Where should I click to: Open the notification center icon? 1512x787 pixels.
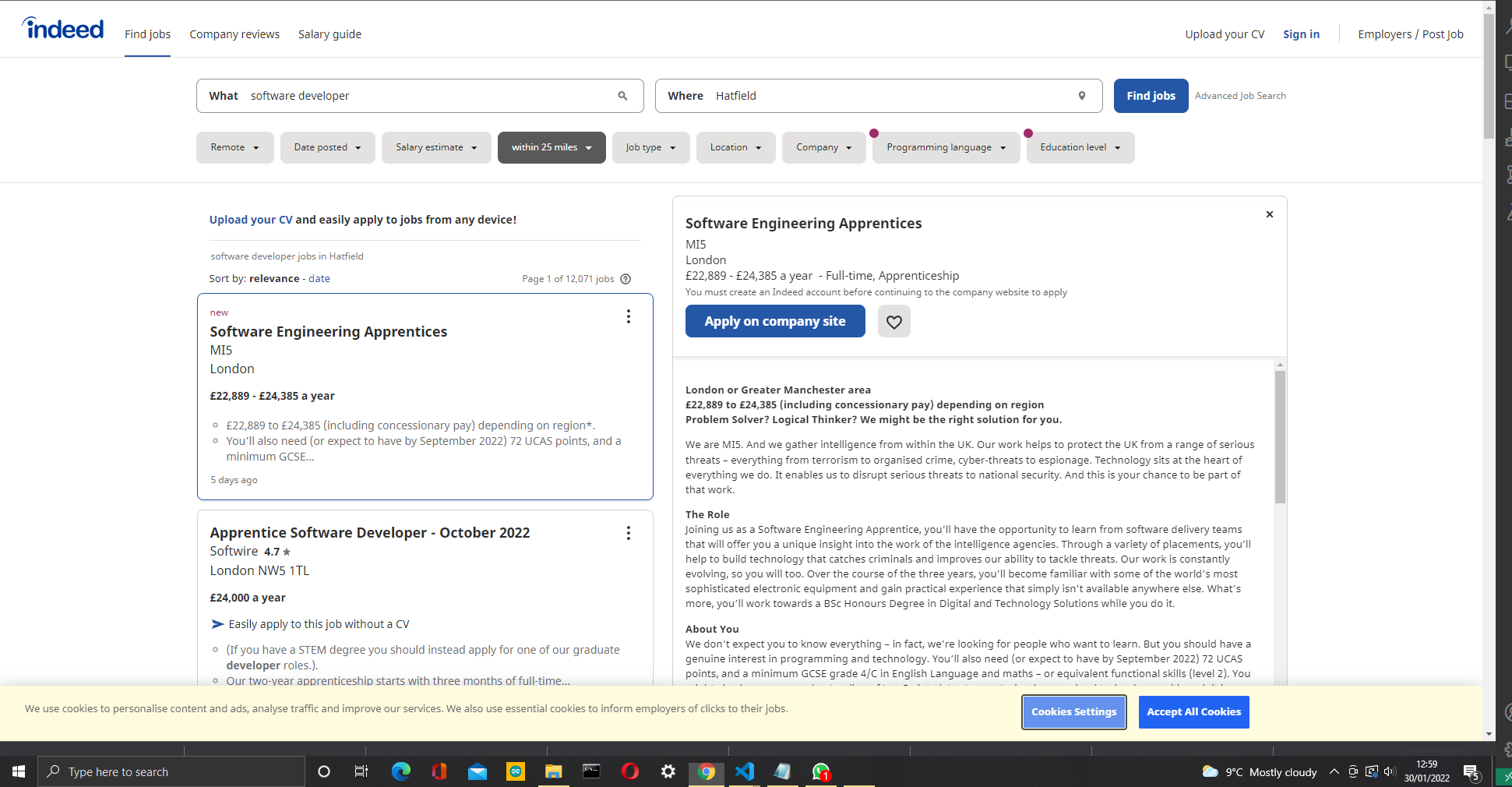coord(1471,771)
